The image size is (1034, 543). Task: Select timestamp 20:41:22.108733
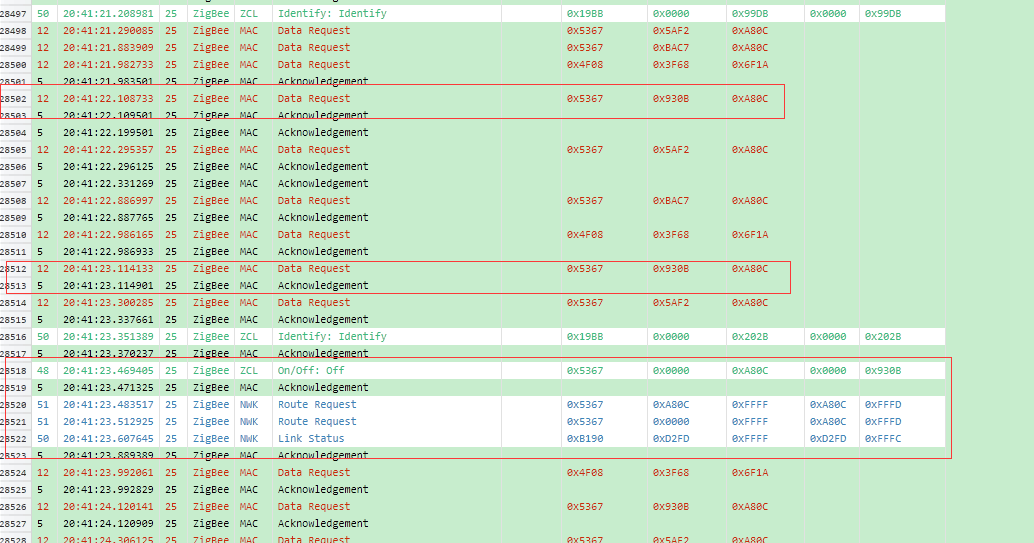[x=108, y=98]
